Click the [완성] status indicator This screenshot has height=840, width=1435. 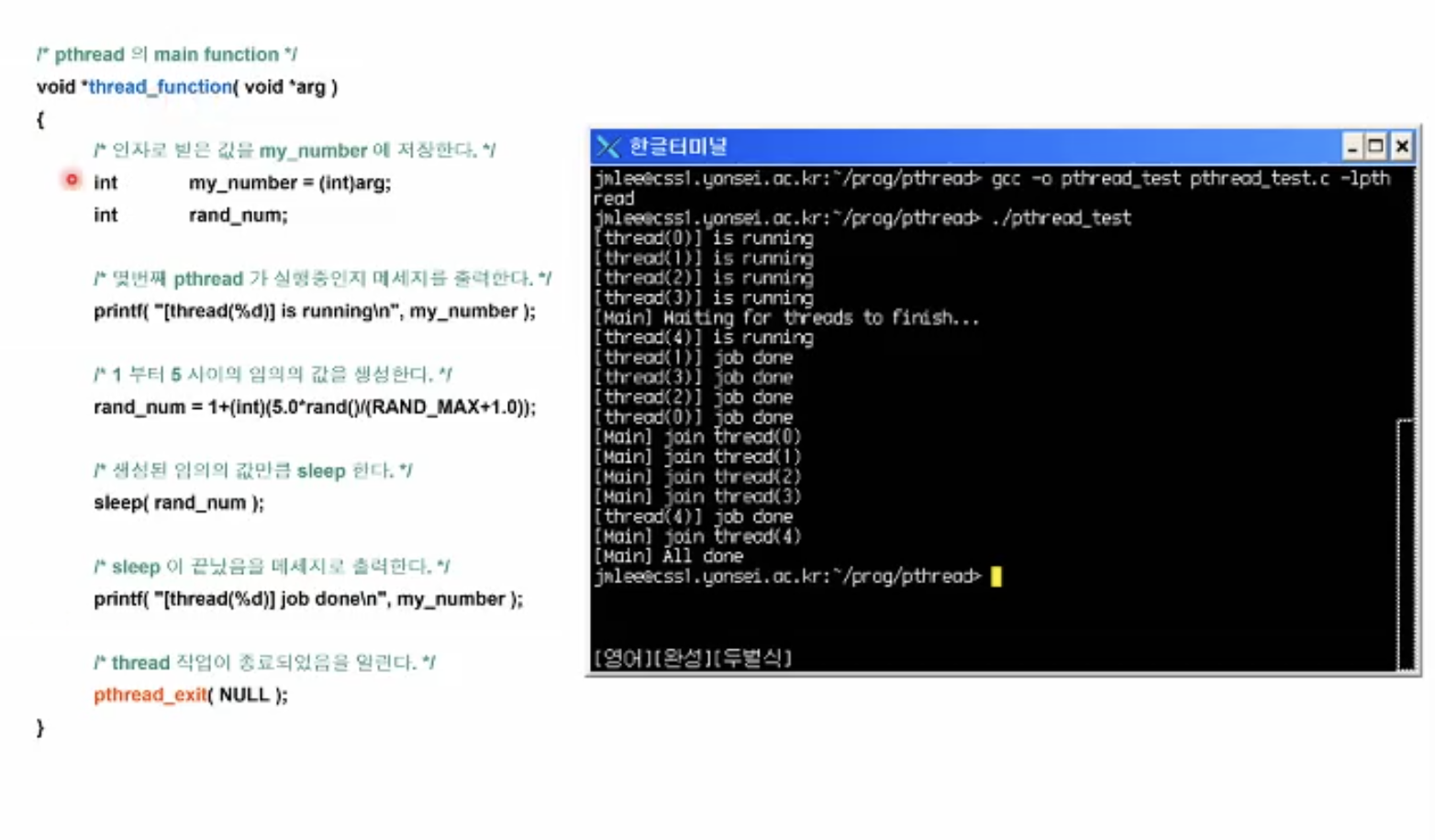pyautogui.click(x=680, y=658)
